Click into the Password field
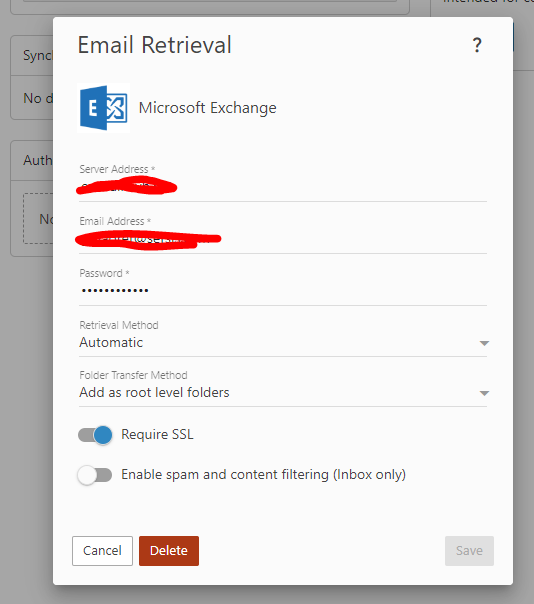The width and height of the screenshot is (534, 604). [283, 292]
